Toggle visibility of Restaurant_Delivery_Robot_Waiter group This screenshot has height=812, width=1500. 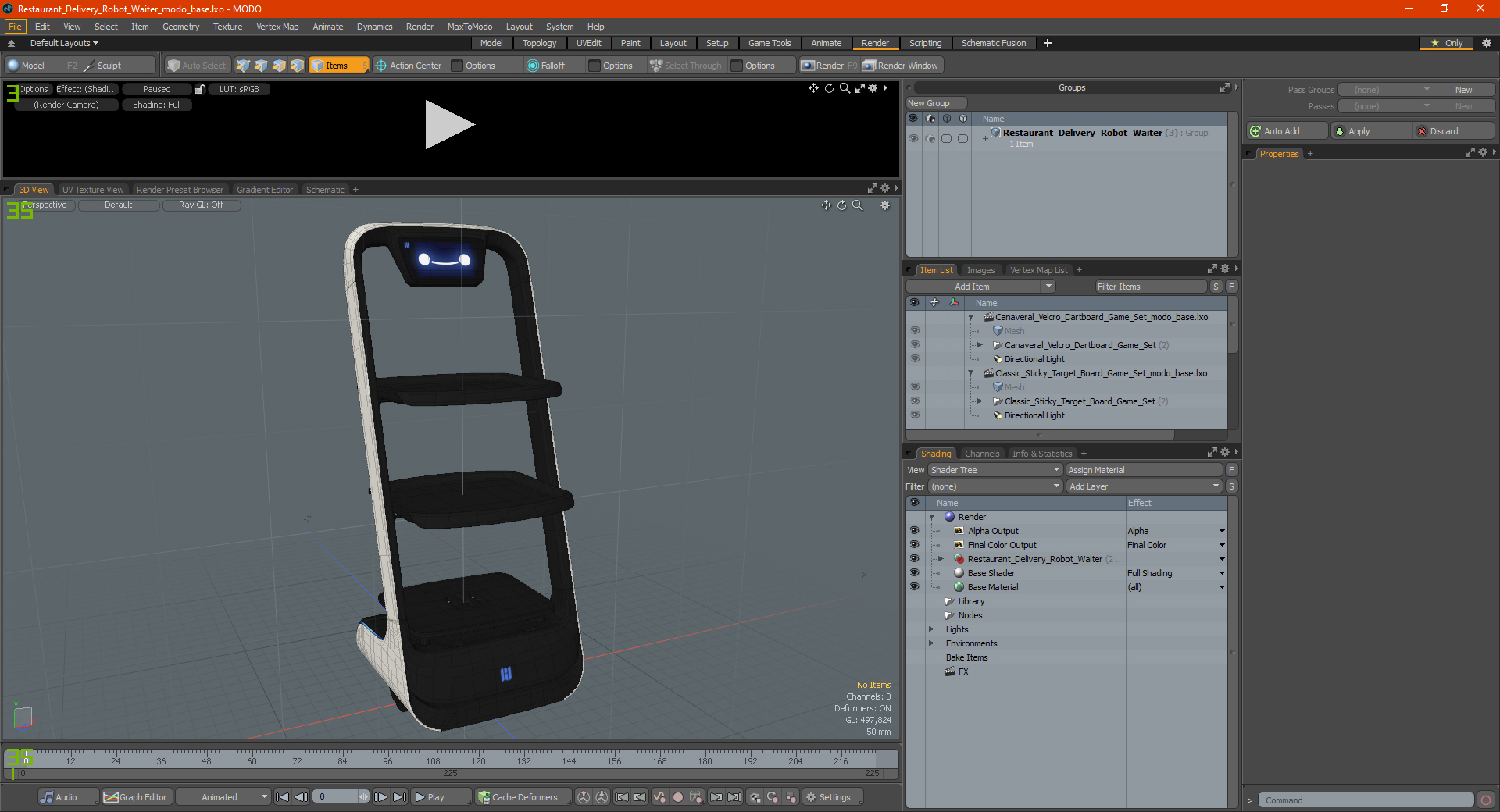[913, 138]
